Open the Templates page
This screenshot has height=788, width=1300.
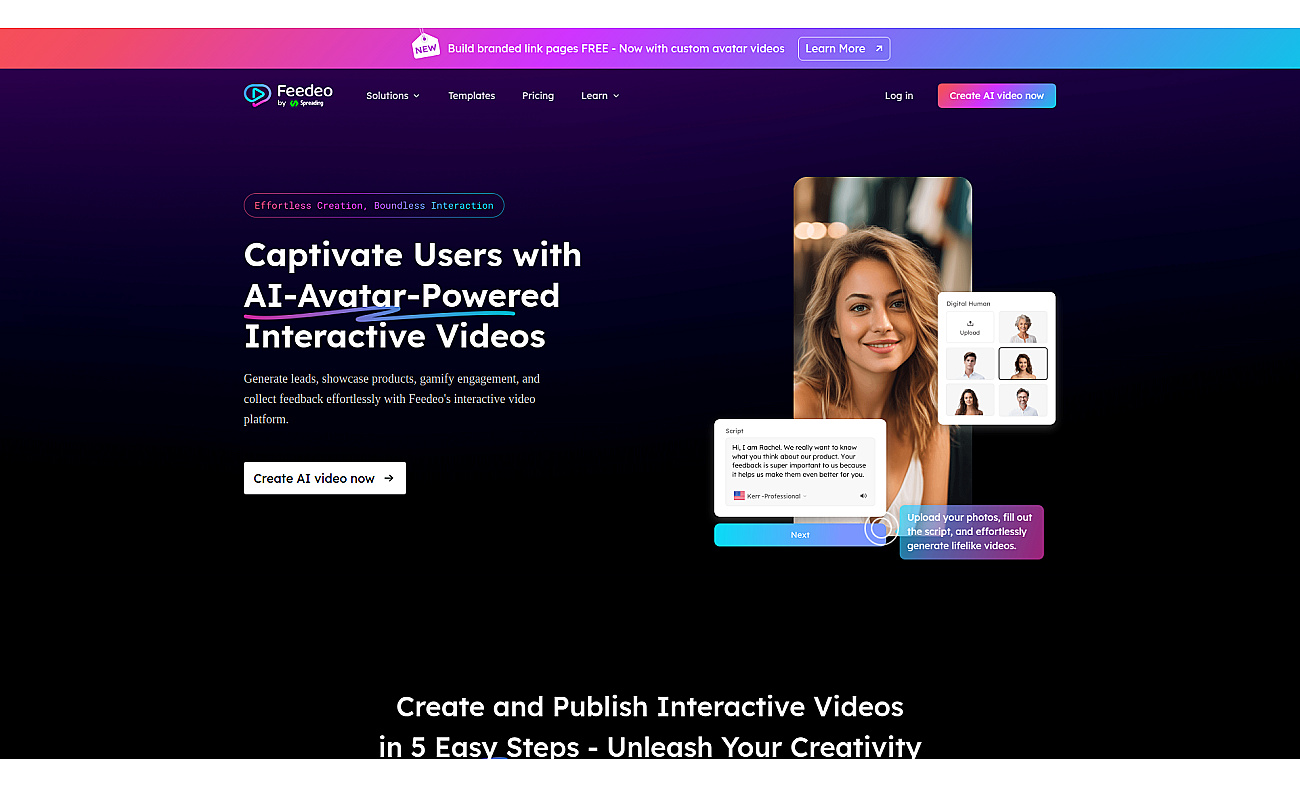point(471,96)
